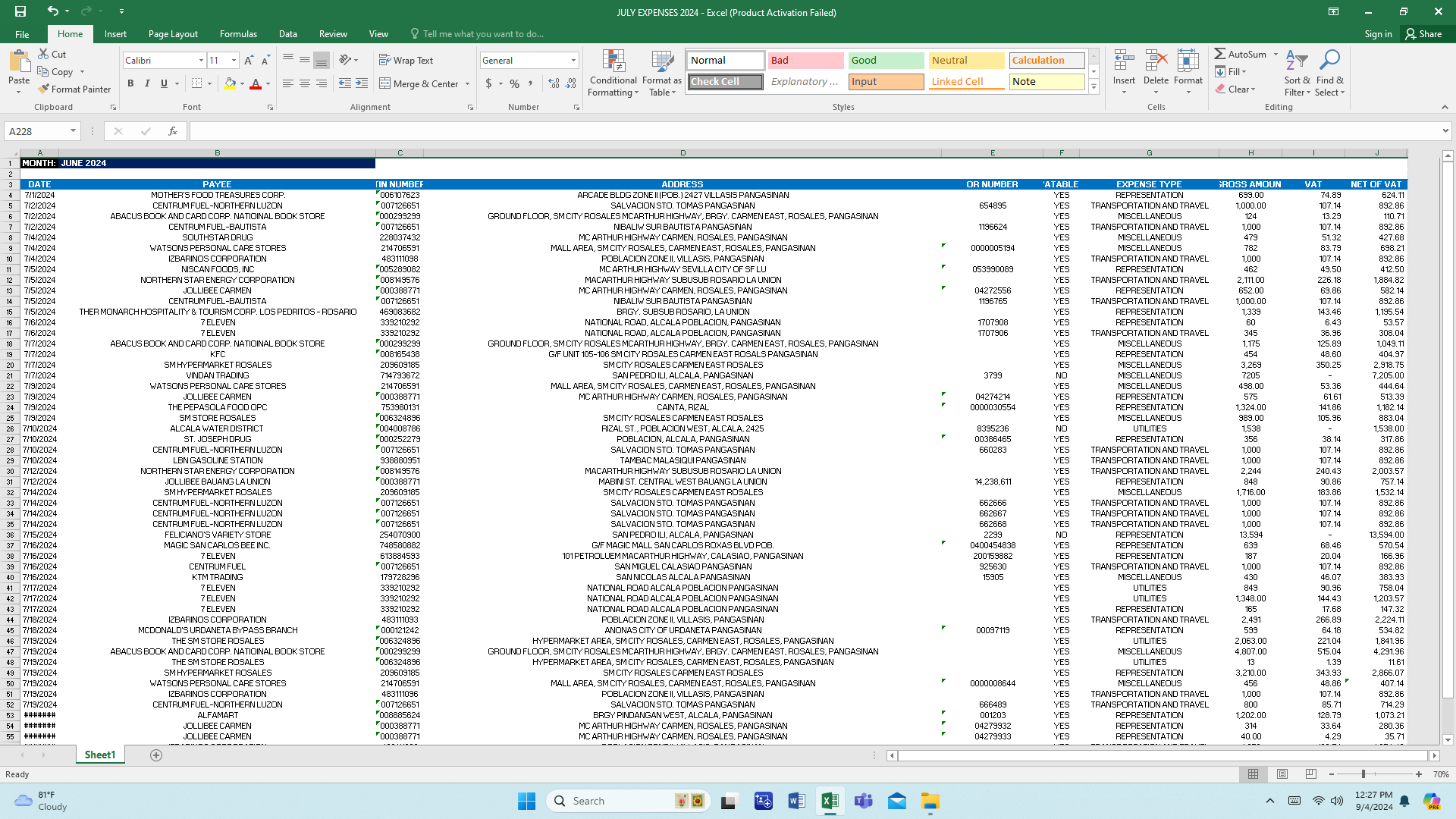The width and height of the screenshot is (1456, 819).
Task: Increase cell indent
Action: point(362,83)
